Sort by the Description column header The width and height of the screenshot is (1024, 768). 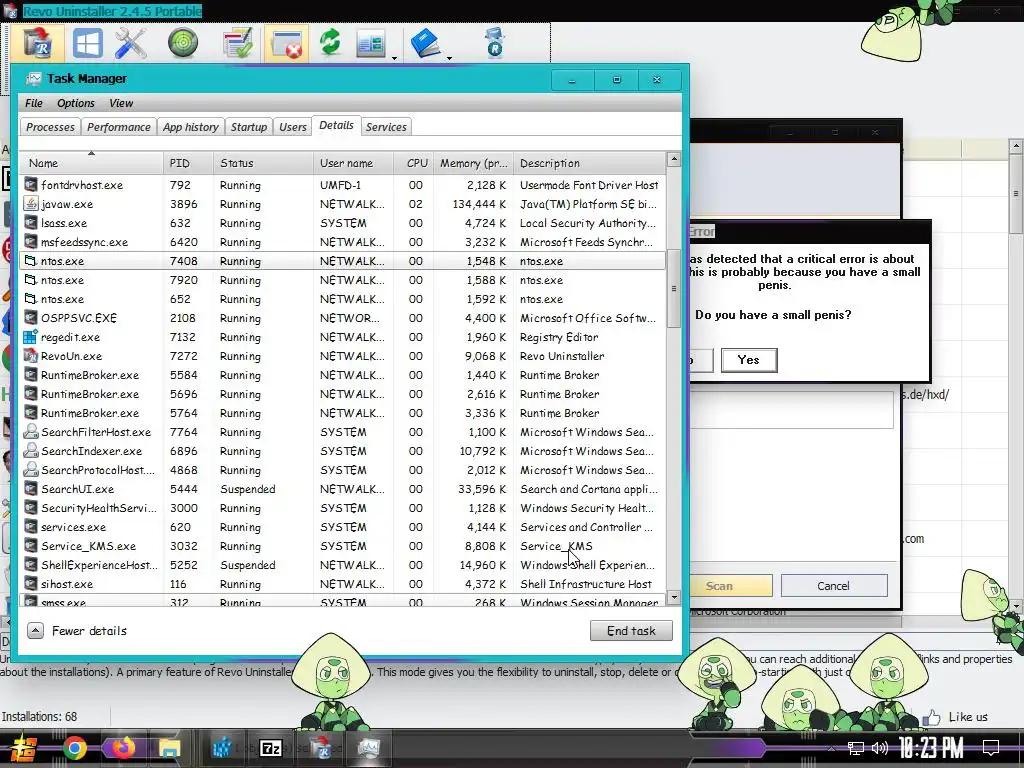point(590,163)
